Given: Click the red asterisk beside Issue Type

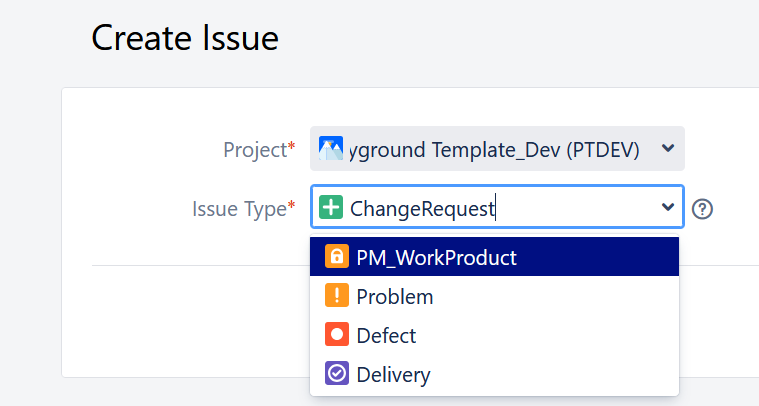Looking at the screenshot, I should coord(291,206).
